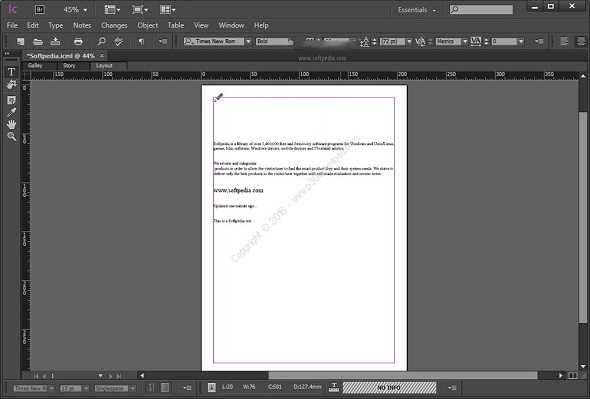The width and height of the screenshot is (590, 399).
Task: Open the Object menu
Action: (148, 25)
